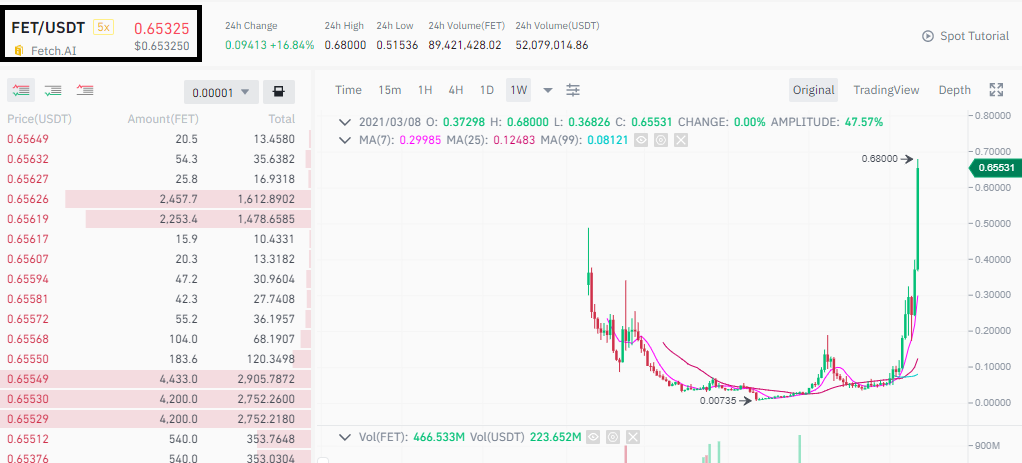Screen dimensions: 1022x463
Task: Switch chart interval to 4H
Action: pyautogui.click(x=456, y=90)
